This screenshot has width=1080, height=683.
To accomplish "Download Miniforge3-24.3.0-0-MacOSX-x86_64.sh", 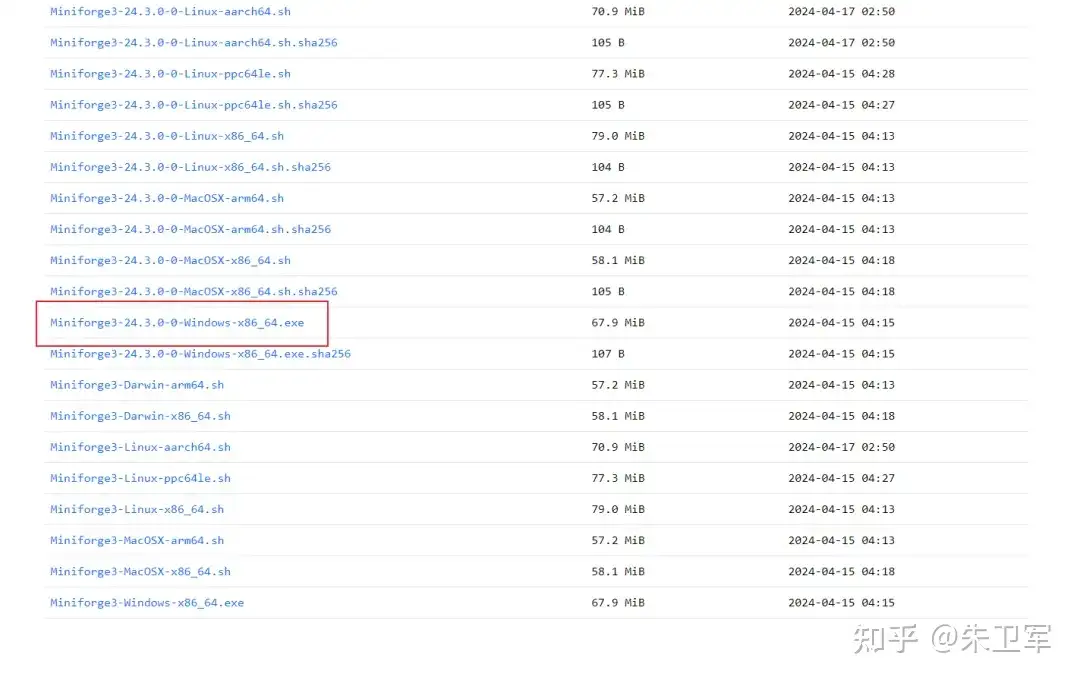I will pyautogui.click(x=170, y=260).
